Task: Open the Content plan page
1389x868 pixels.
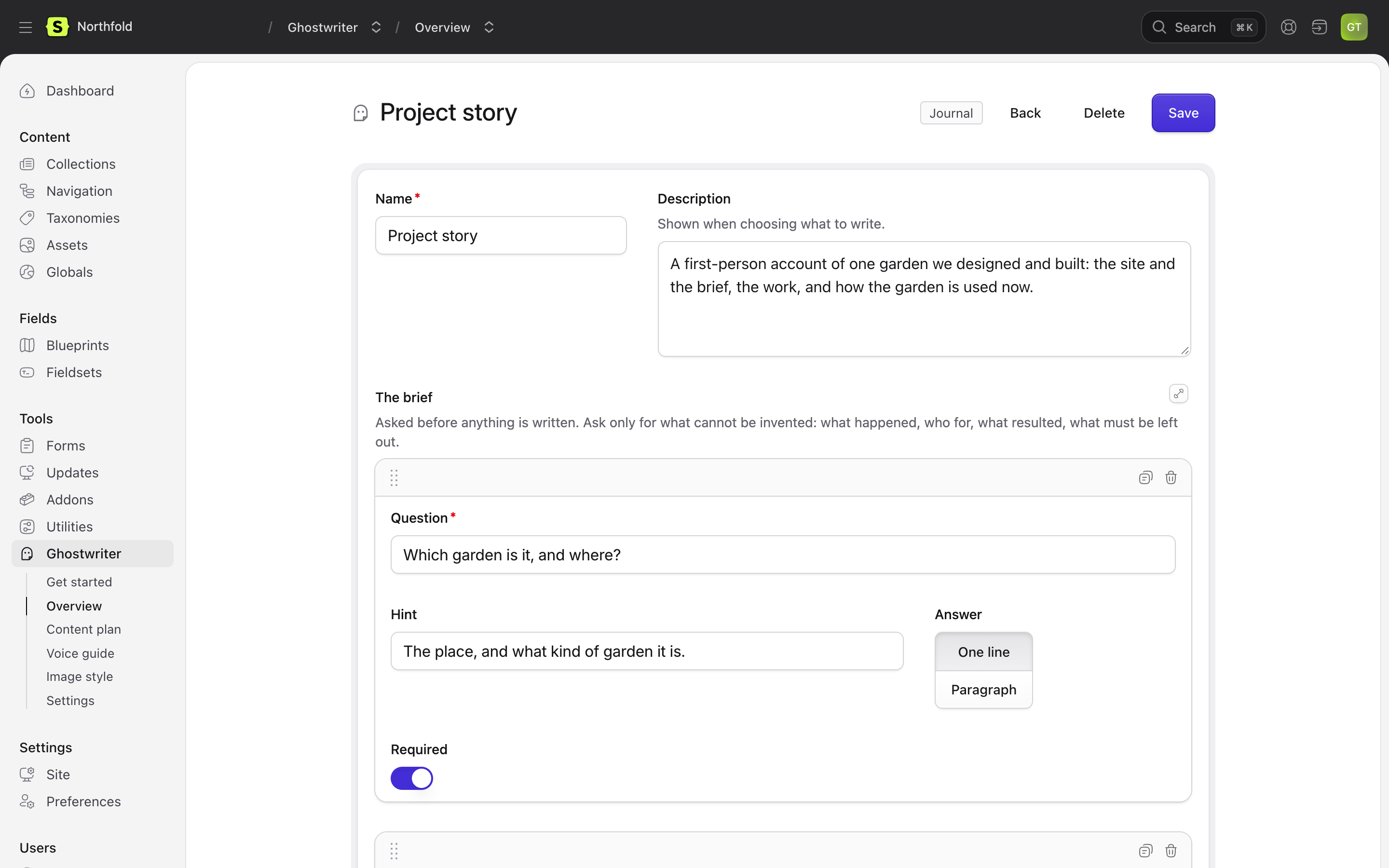Action: click(x=84, y=629)
